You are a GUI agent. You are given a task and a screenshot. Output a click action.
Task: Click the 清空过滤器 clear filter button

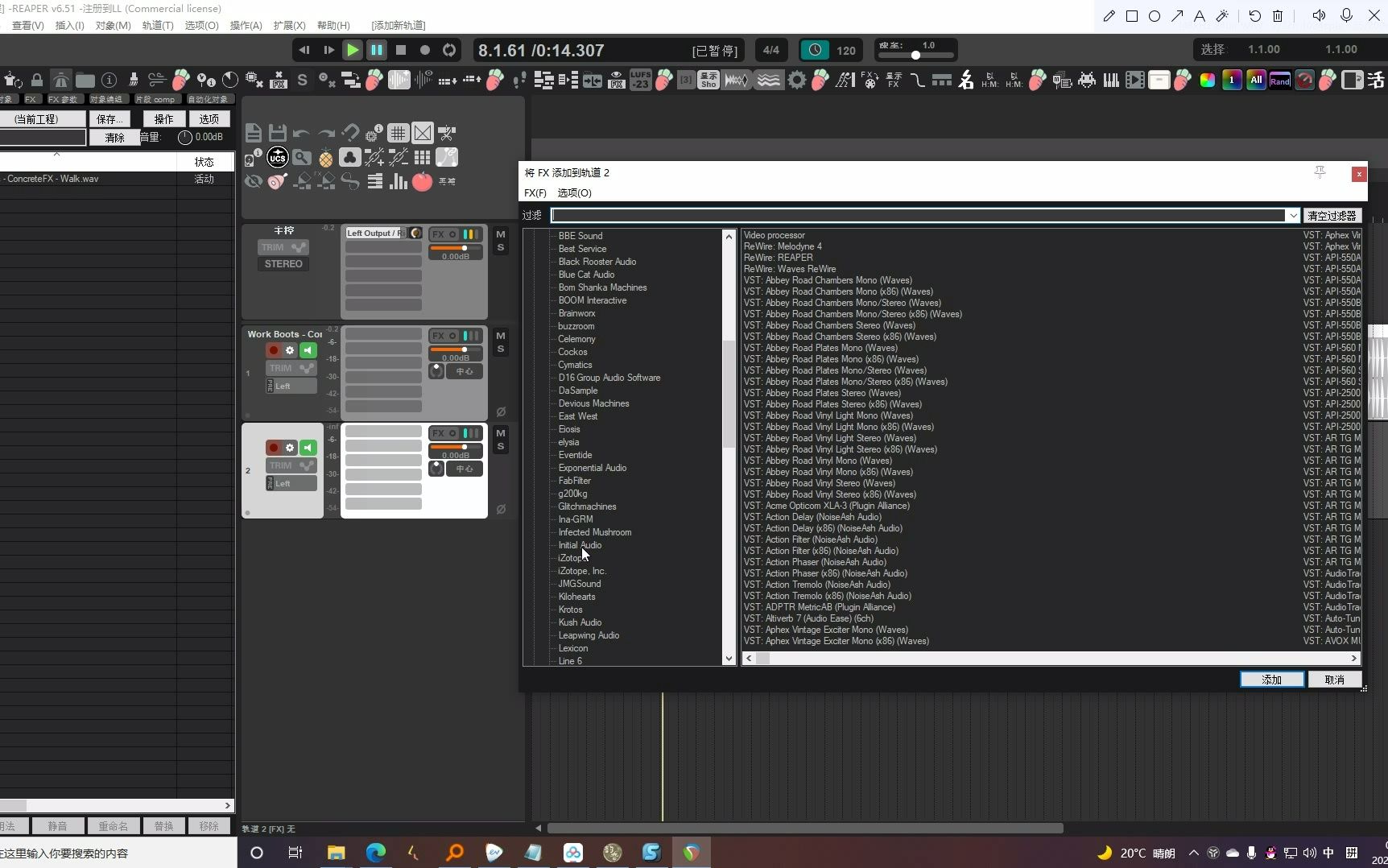1332,216
